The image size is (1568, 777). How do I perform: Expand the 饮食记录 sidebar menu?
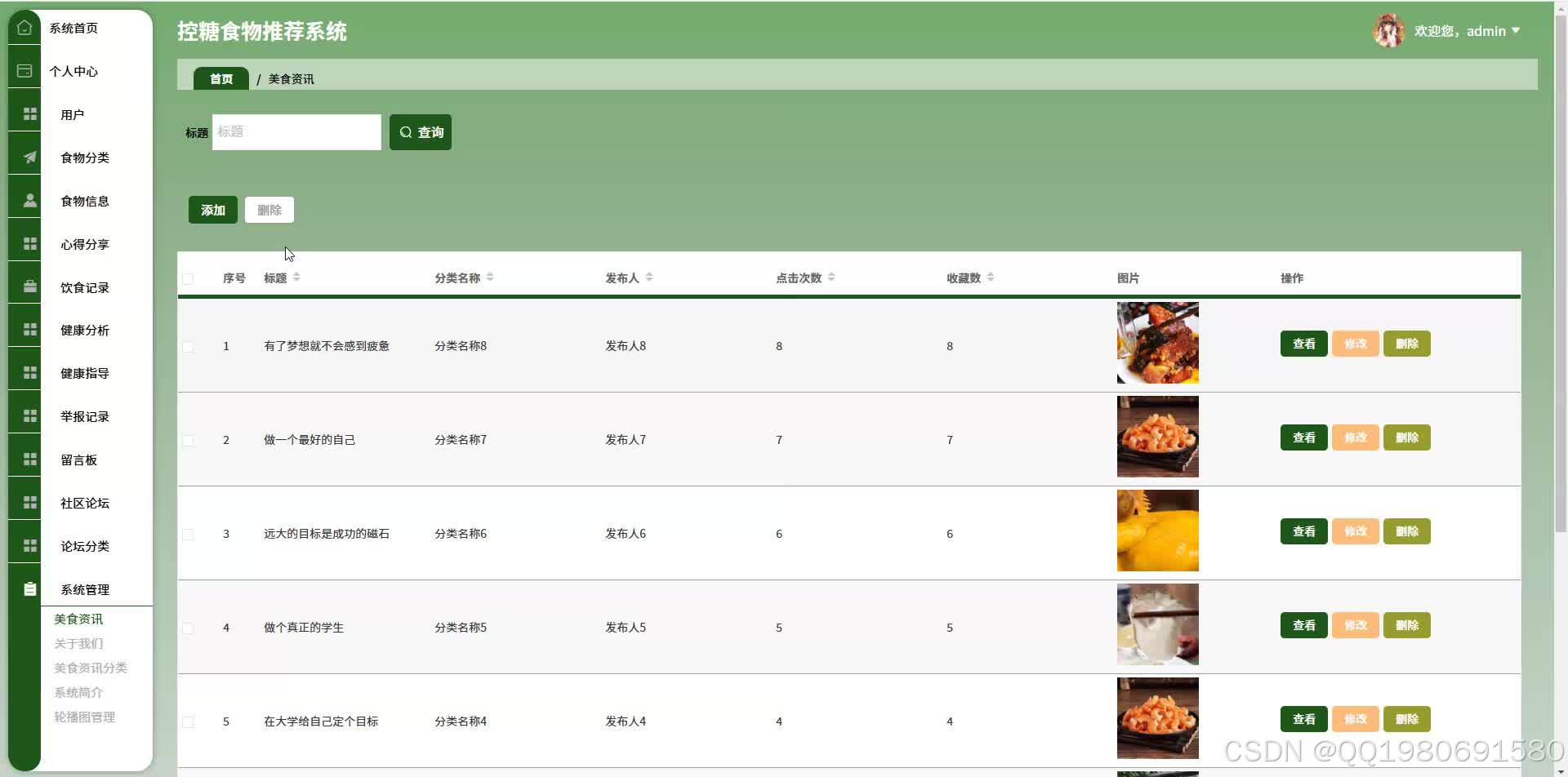coord(85,287)
